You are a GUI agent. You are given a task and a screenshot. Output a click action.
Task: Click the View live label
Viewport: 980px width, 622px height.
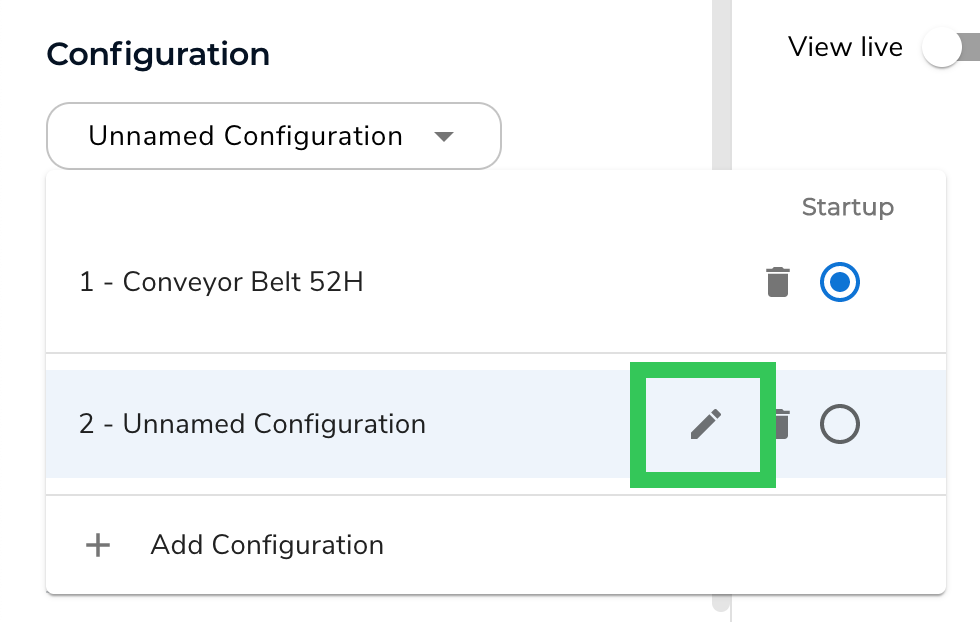pyautogui.click(x=845, y=46)
